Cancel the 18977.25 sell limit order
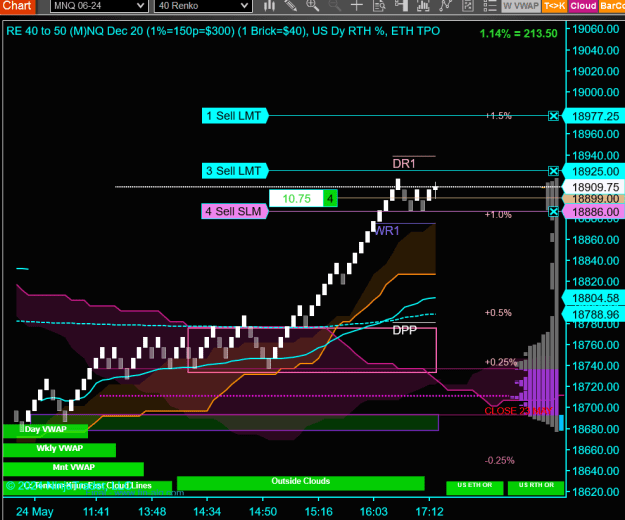The height and width of the screenshot is (520, 625). [553, 116]
